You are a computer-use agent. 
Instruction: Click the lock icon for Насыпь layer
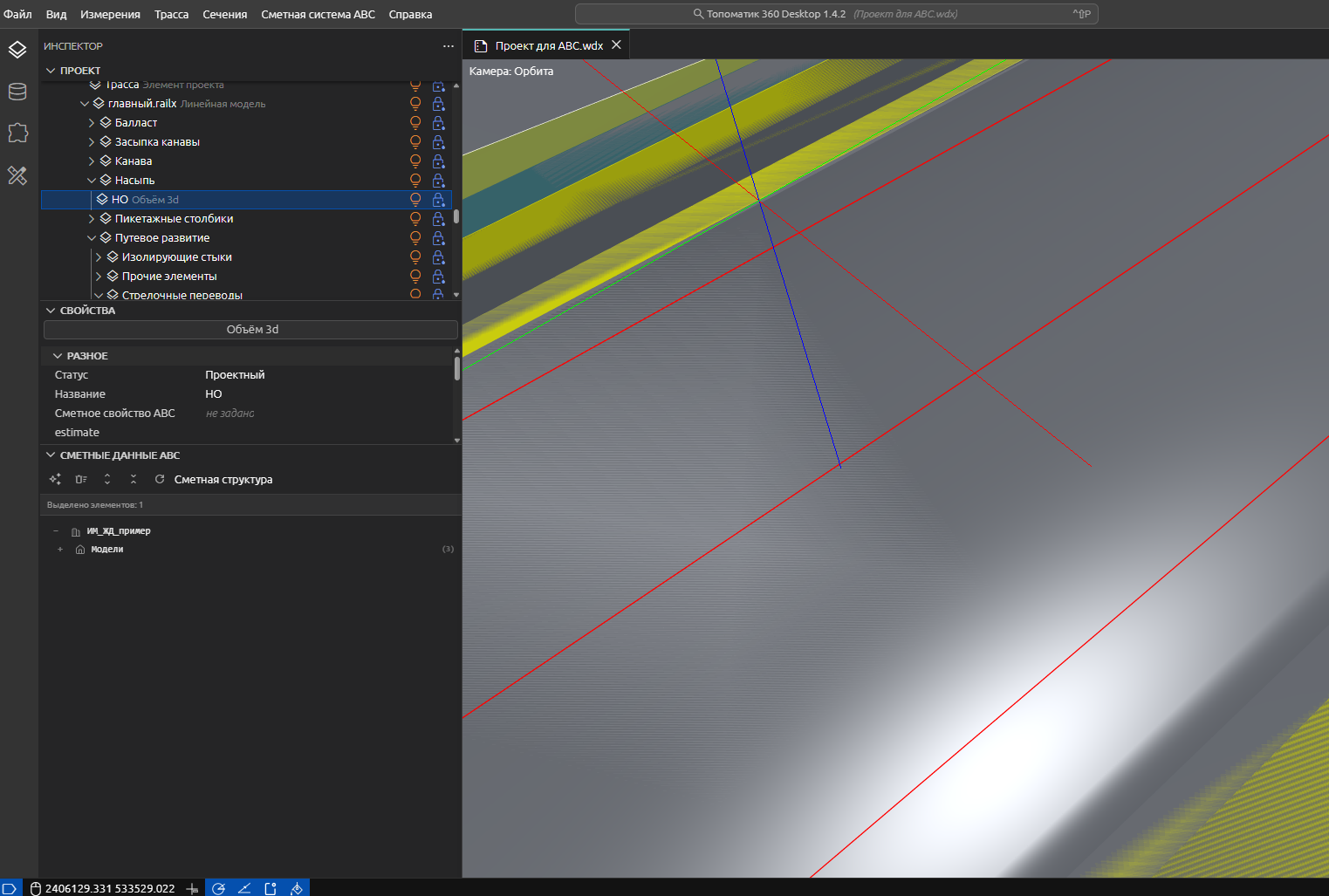click(438, 181)
